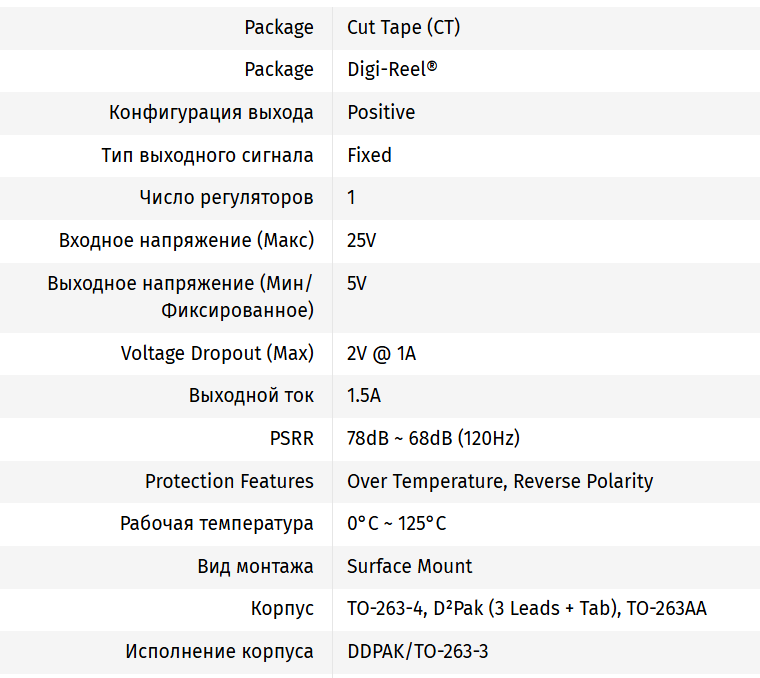
Task: Select the "0°C ~ 125°C" temperature value
Action: 396,523
